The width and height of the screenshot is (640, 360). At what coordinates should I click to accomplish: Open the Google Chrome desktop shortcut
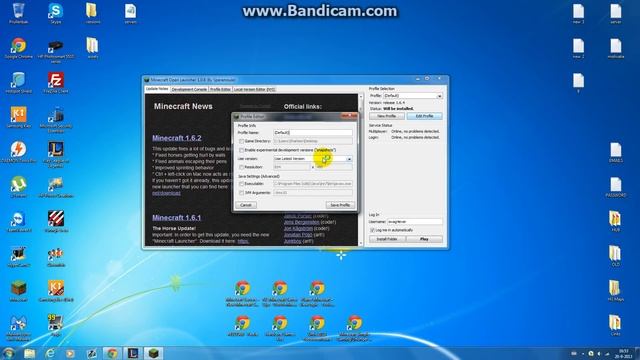18,48
